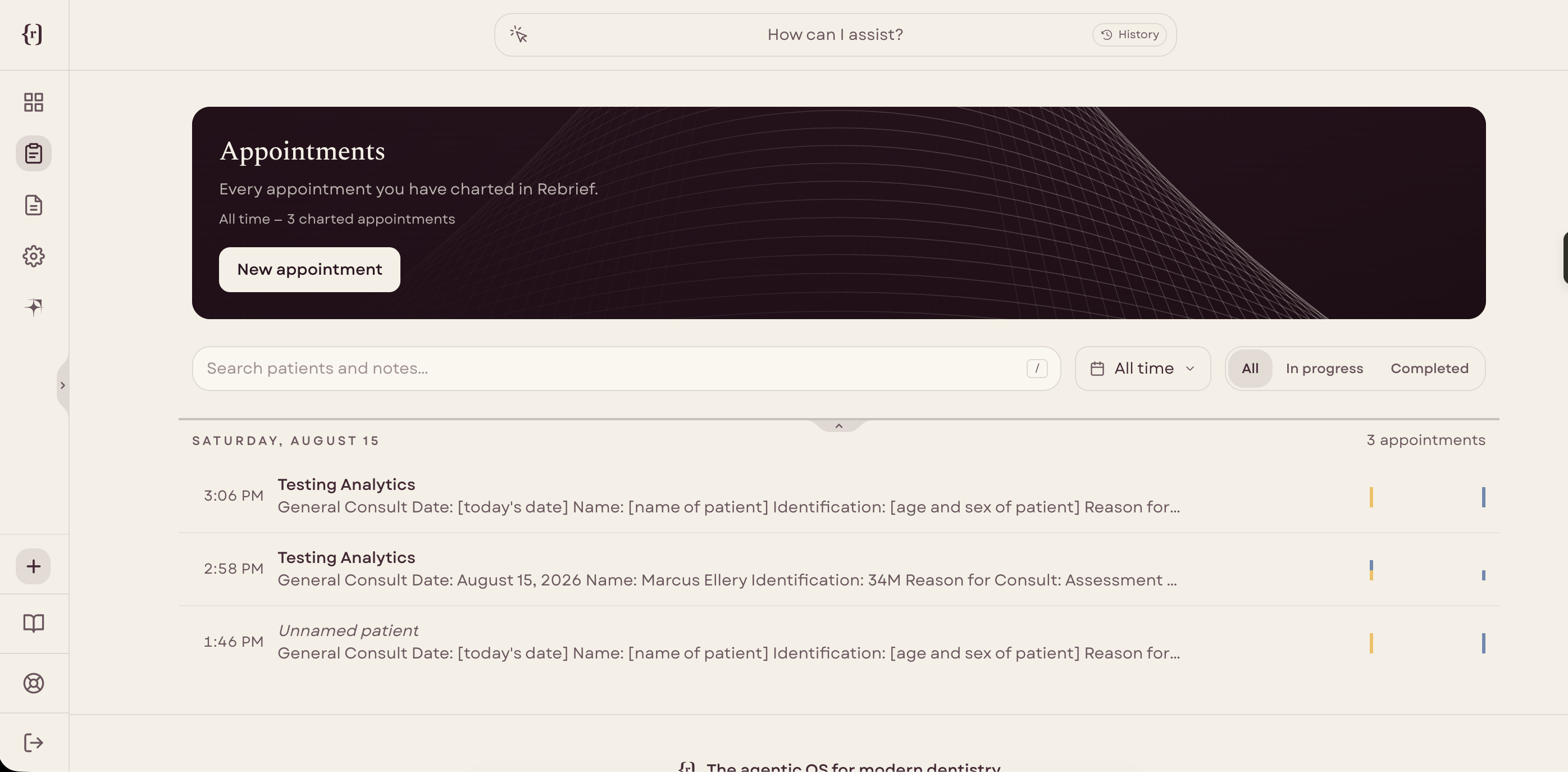Click the sparkle AI icon in sidebar
The height and width of the screenshot is (772, 1568).
(x=34, y=307)
